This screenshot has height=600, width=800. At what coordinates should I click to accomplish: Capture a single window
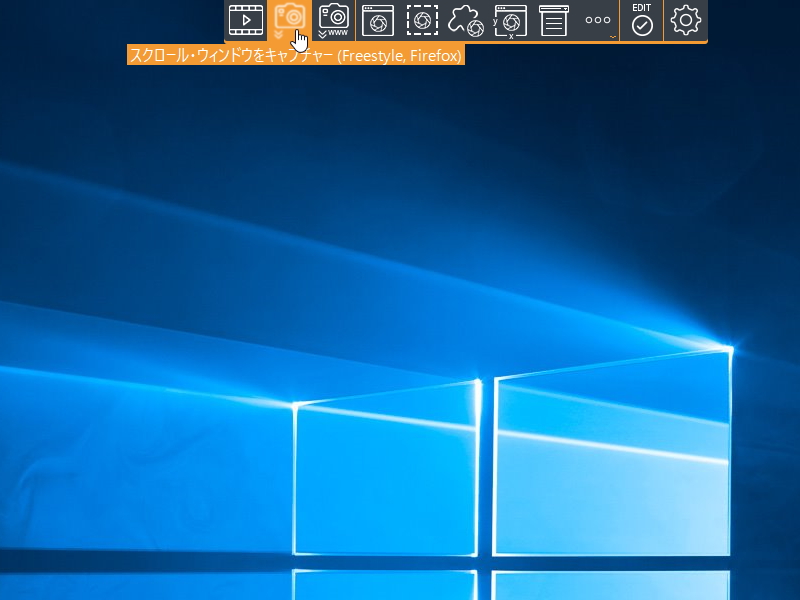[378, 20]
